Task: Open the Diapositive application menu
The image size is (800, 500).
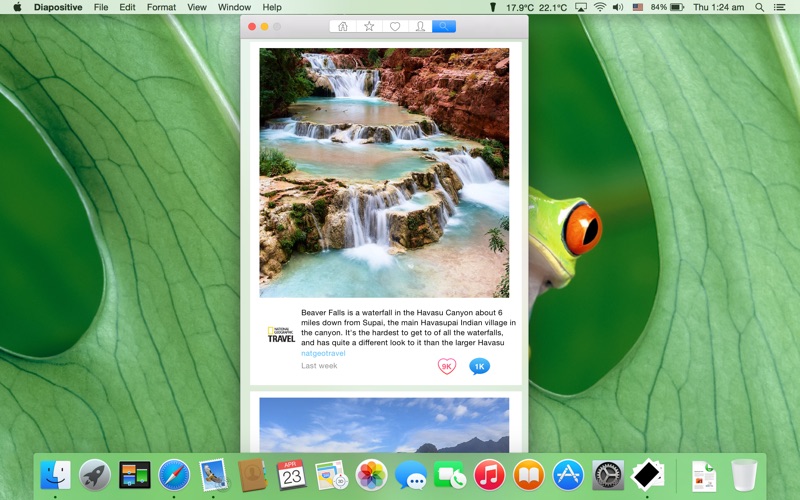Action: pos(58,7)
